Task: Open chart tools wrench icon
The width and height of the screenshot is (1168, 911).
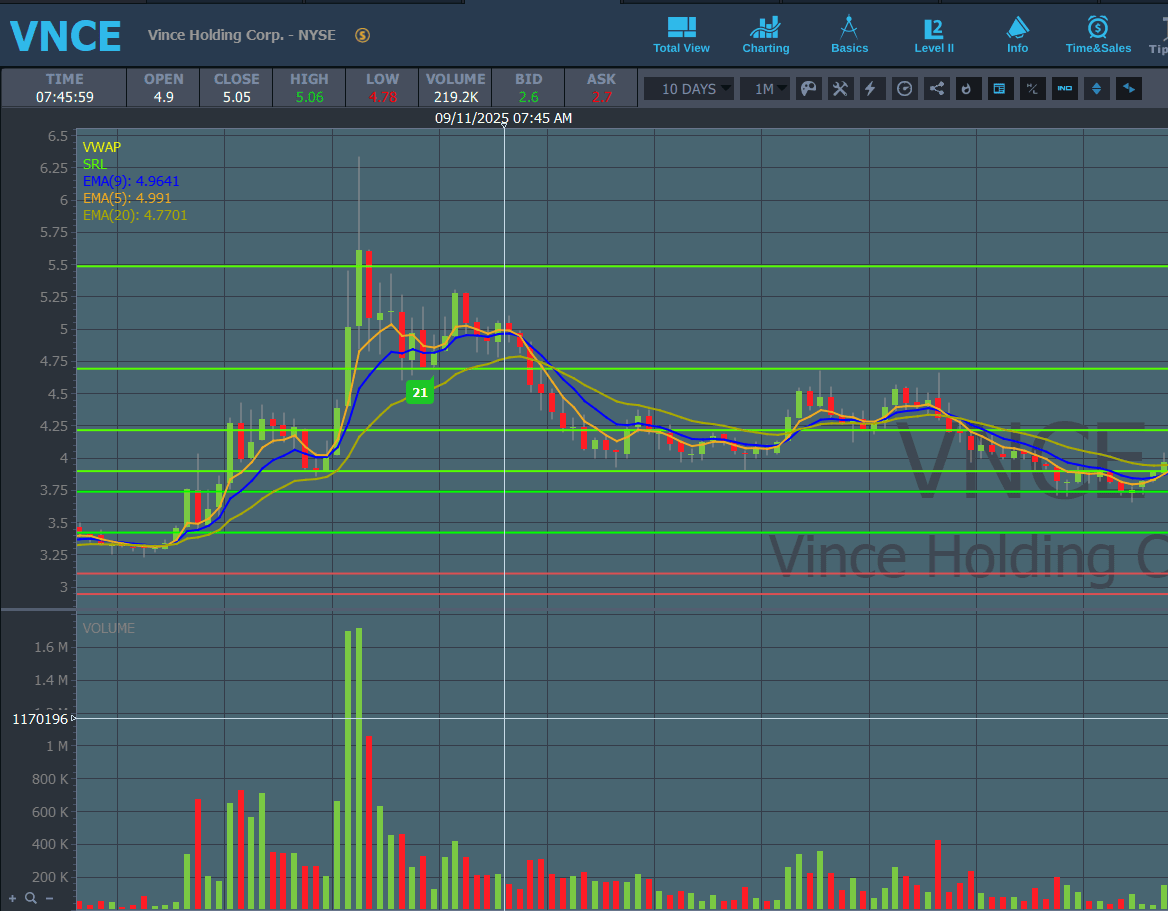Action: [x=840, y=89]
